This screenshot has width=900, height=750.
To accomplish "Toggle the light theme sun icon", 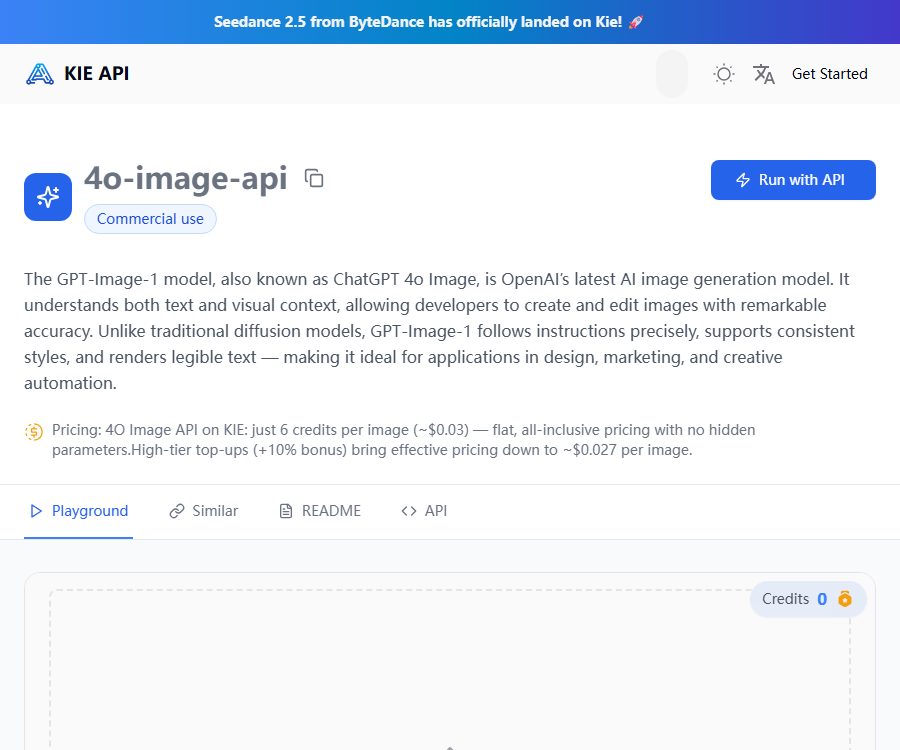I will (x=724, y=74).
